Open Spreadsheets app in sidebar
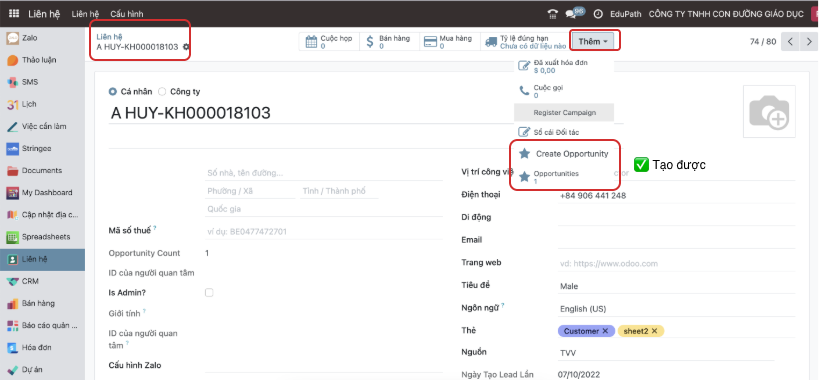 [x=42, y=237]
